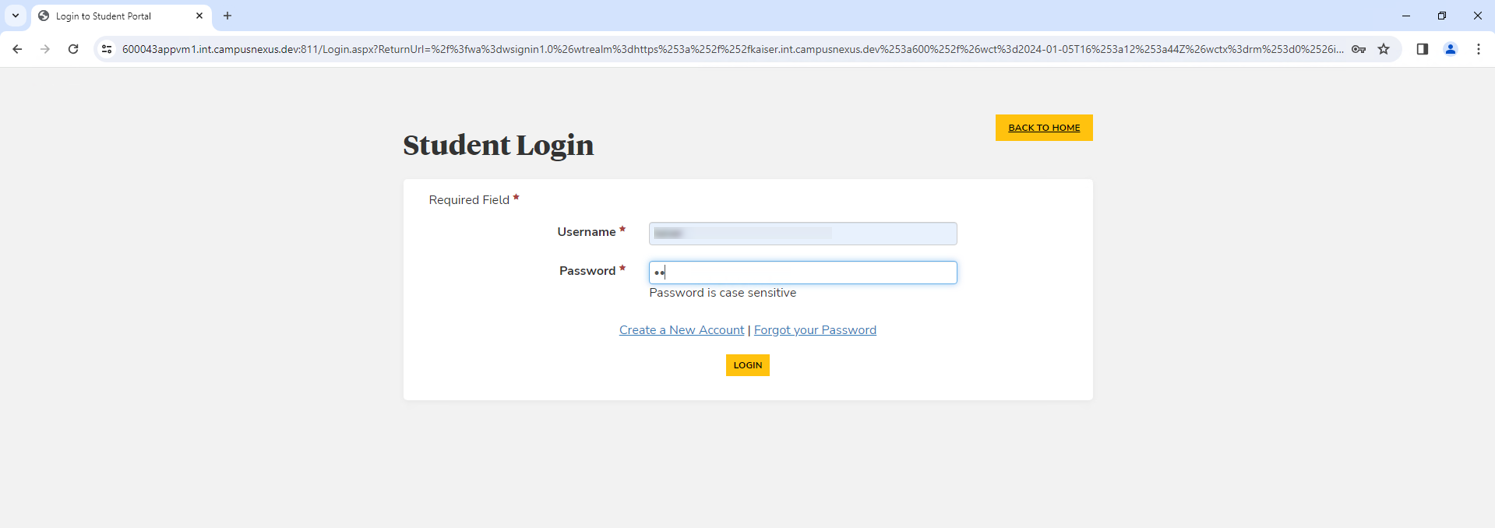
Task: Open the browser side panel
Action: tap(1422, 49)
